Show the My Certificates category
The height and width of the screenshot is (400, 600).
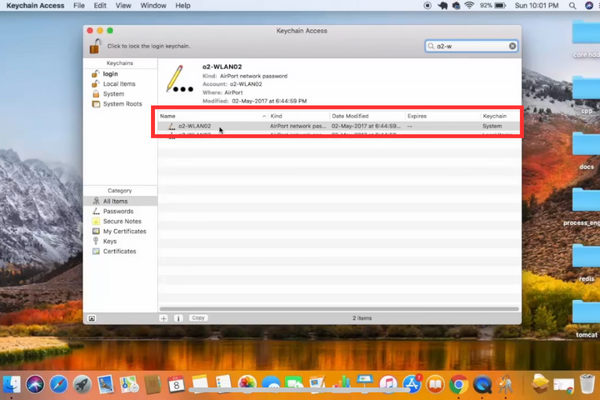coord(124,231)
